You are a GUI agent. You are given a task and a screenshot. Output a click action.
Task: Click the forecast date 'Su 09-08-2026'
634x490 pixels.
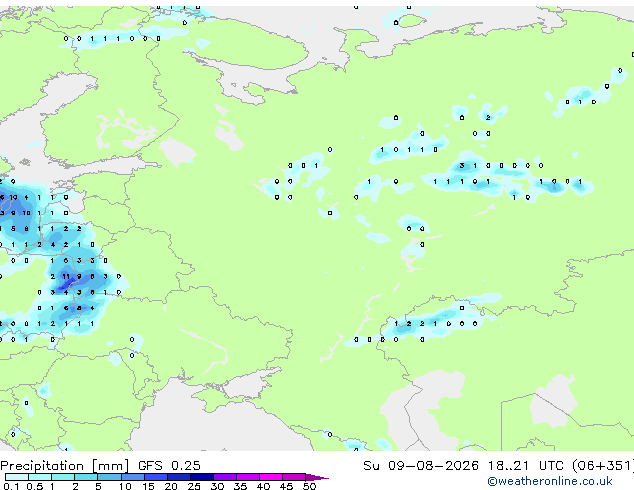(x=421, y=466)
